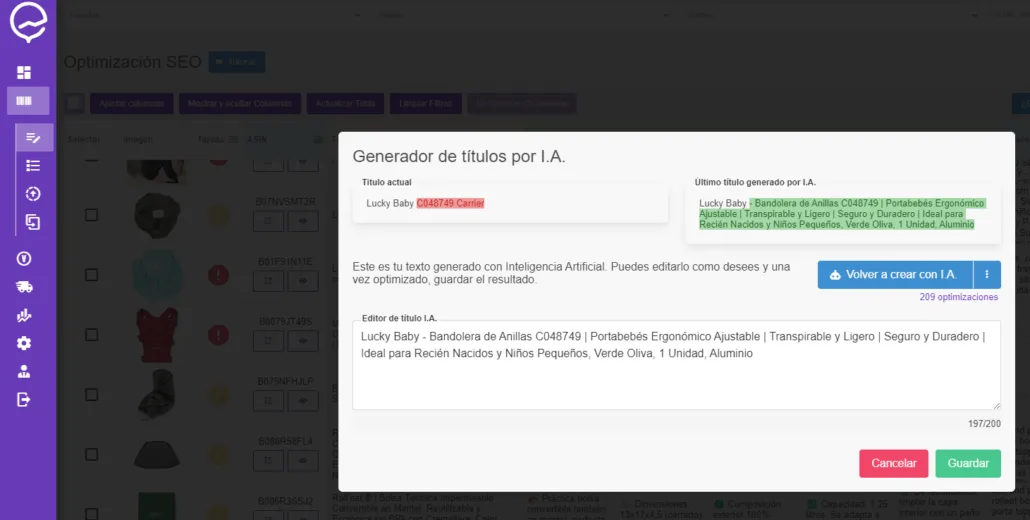The width and height of the screenshot is (1030, 520).
Task: Click the eye icon for ASIN B07NVSMT2R
Action: pyautogui.click(x=303, y=221)
